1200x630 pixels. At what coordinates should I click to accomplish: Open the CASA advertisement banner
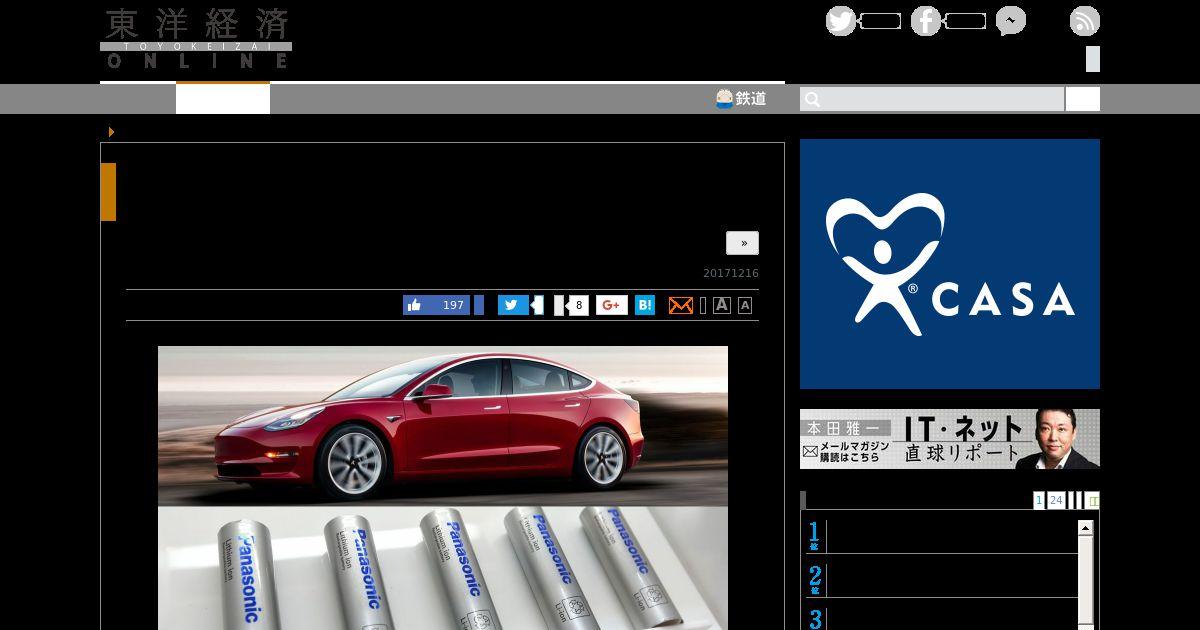pos(950,264)
